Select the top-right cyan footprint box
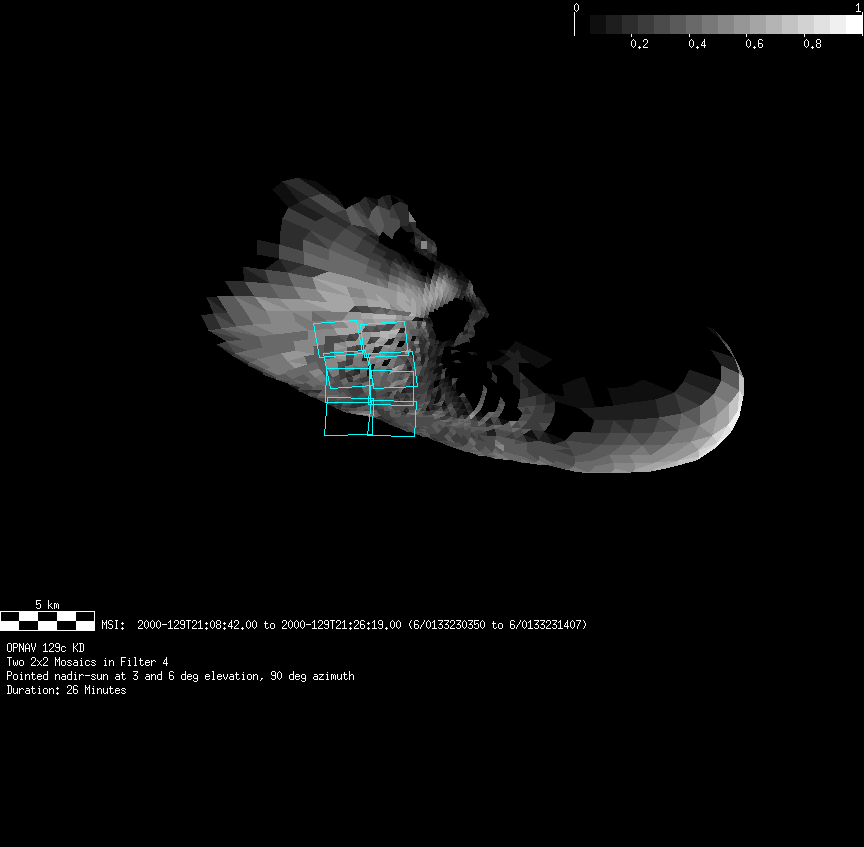The image size is (864, 847). pos(384,337)
